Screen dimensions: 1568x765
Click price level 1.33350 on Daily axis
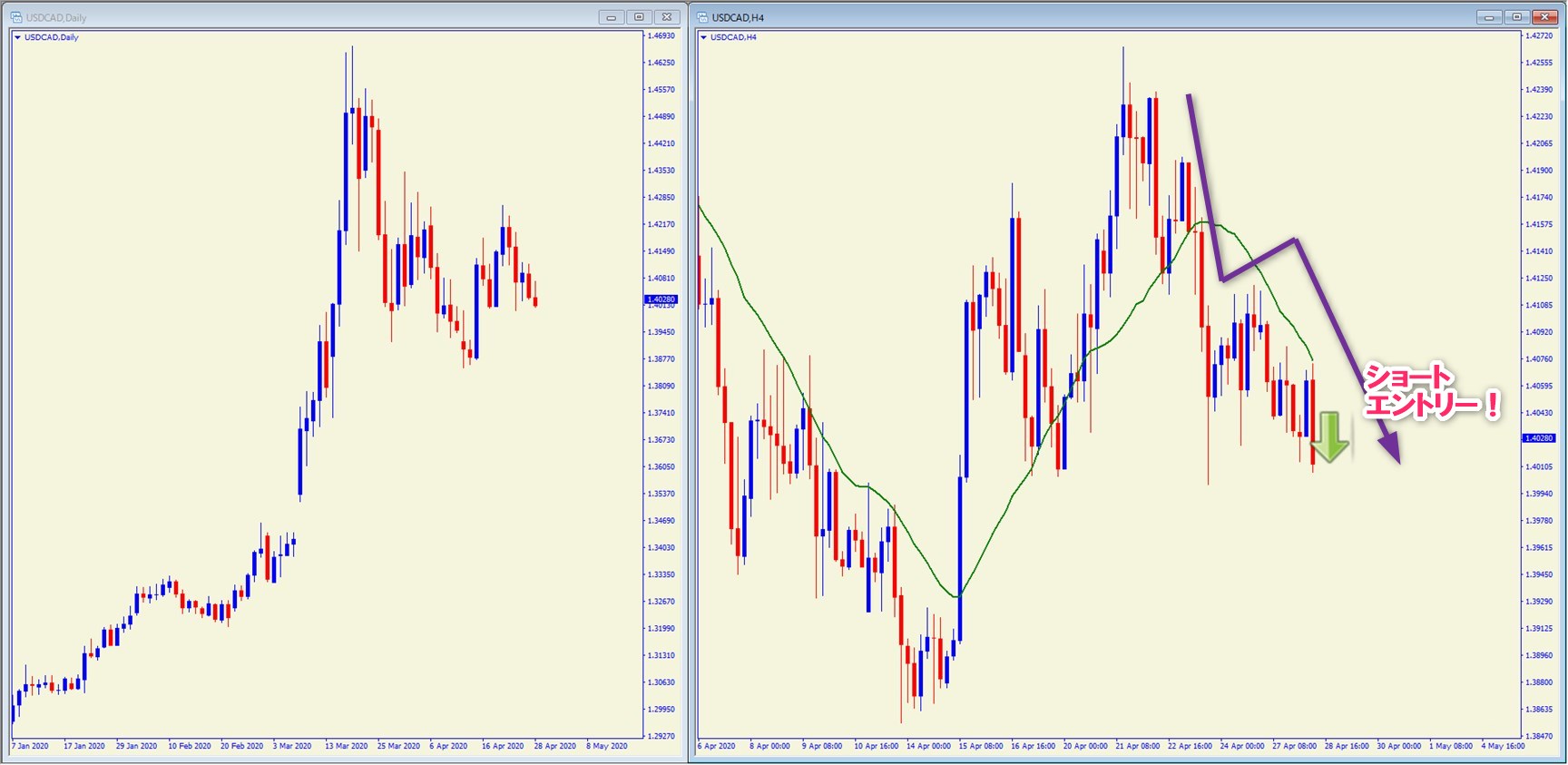point(661,574)
